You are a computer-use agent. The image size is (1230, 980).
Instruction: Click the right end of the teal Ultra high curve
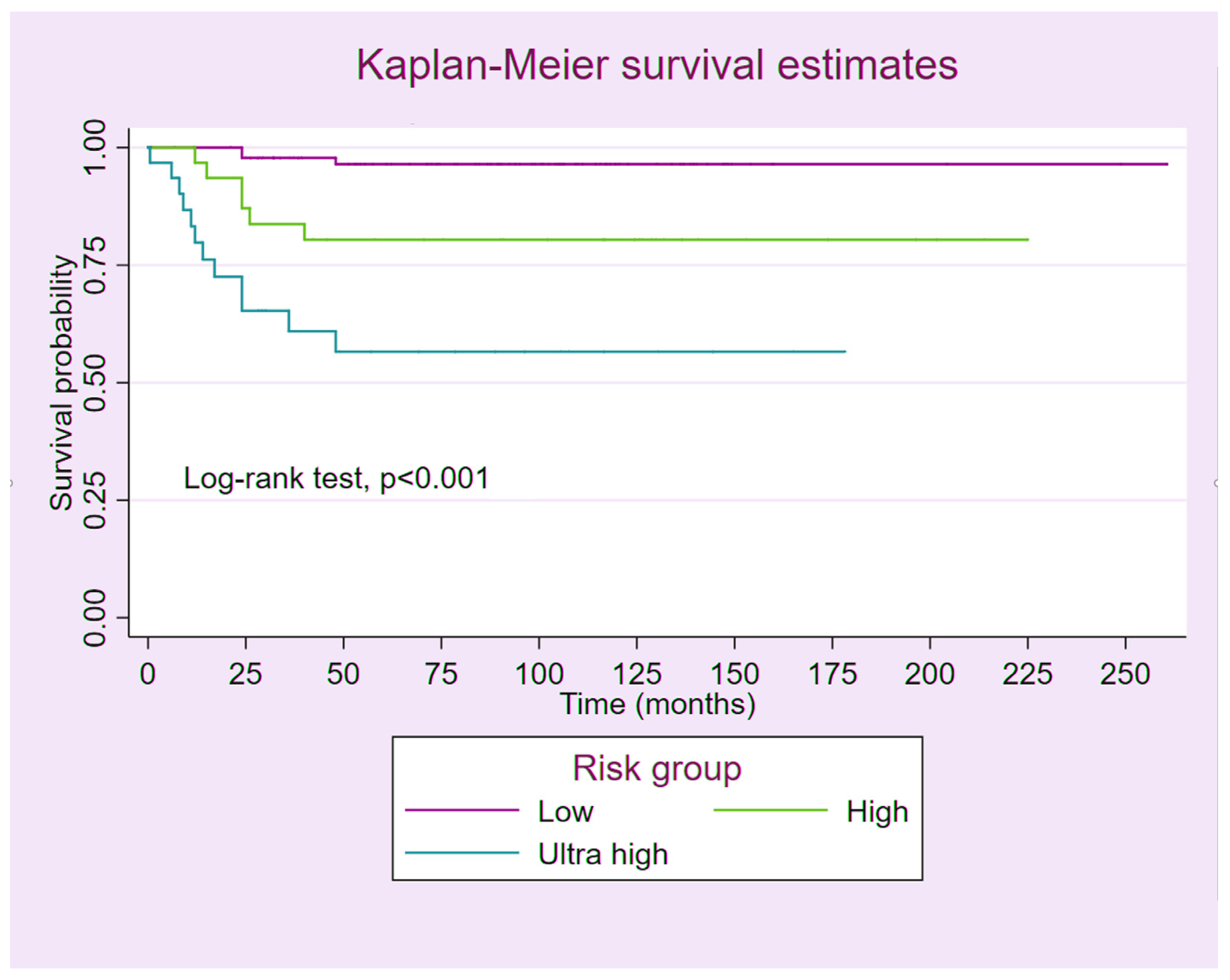(x=844, y=352)
